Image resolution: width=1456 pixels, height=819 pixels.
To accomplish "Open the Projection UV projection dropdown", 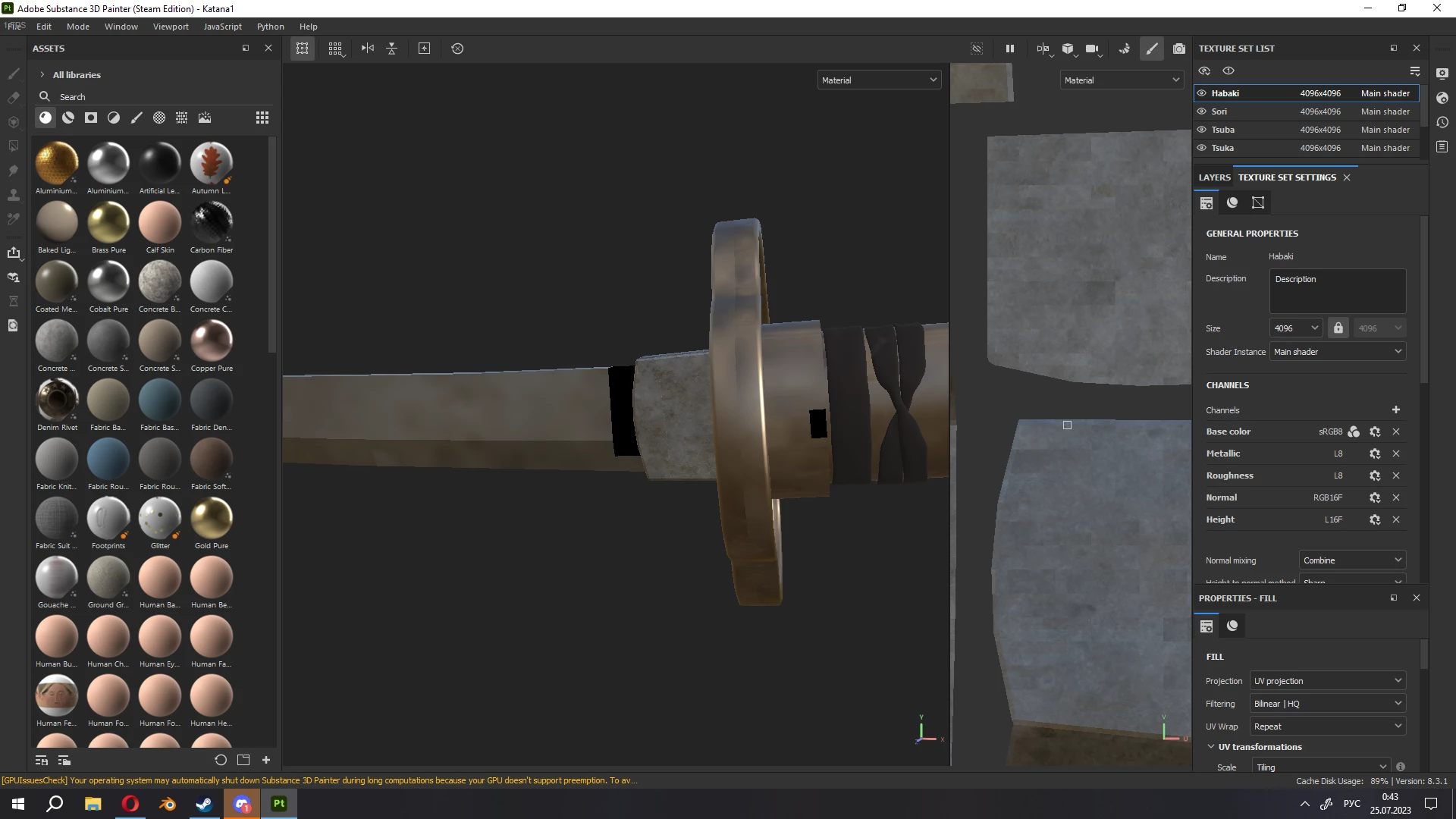I will tap(1327, 681).
